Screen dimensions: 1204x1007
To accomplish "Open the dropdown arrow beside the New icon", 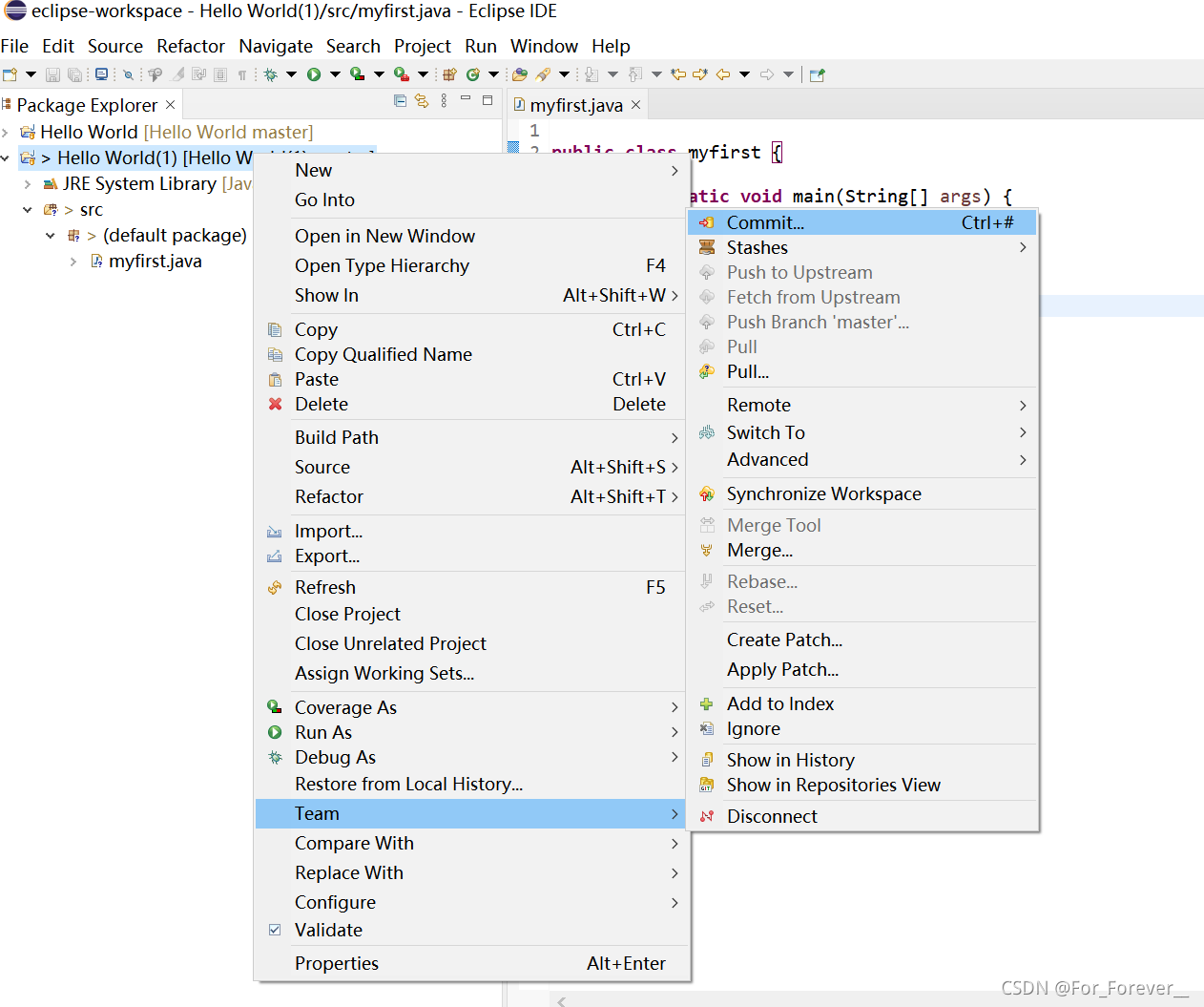I will [x=31, y=74].
